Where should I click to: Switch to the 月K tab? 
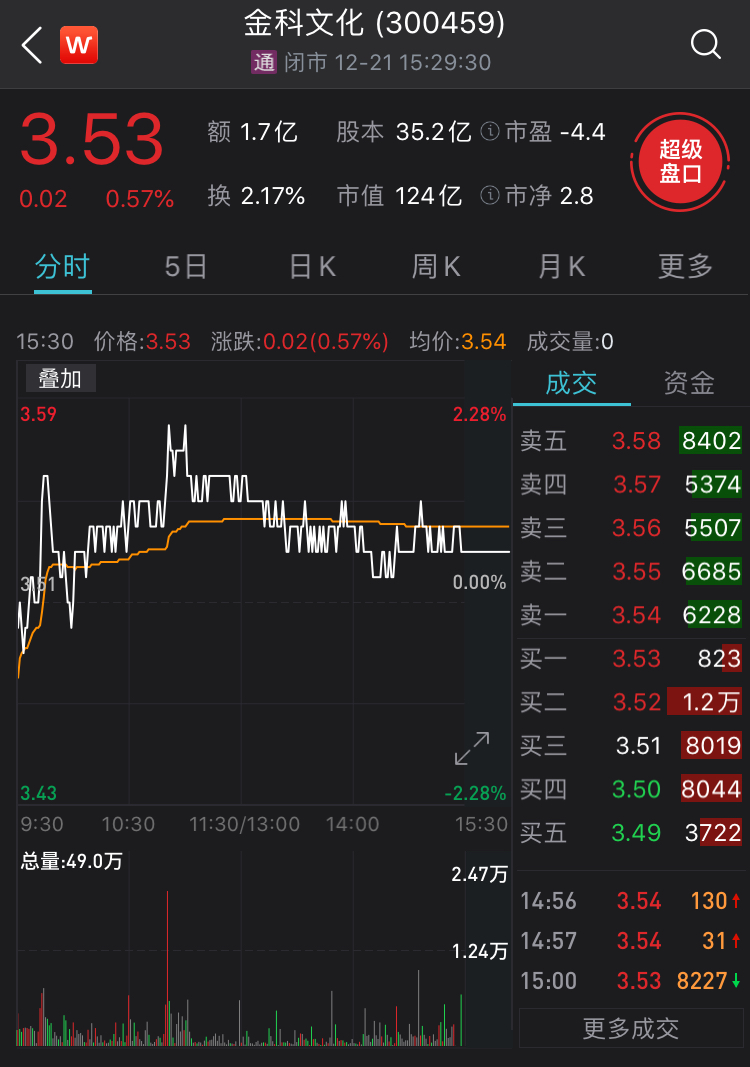point(561,266)
